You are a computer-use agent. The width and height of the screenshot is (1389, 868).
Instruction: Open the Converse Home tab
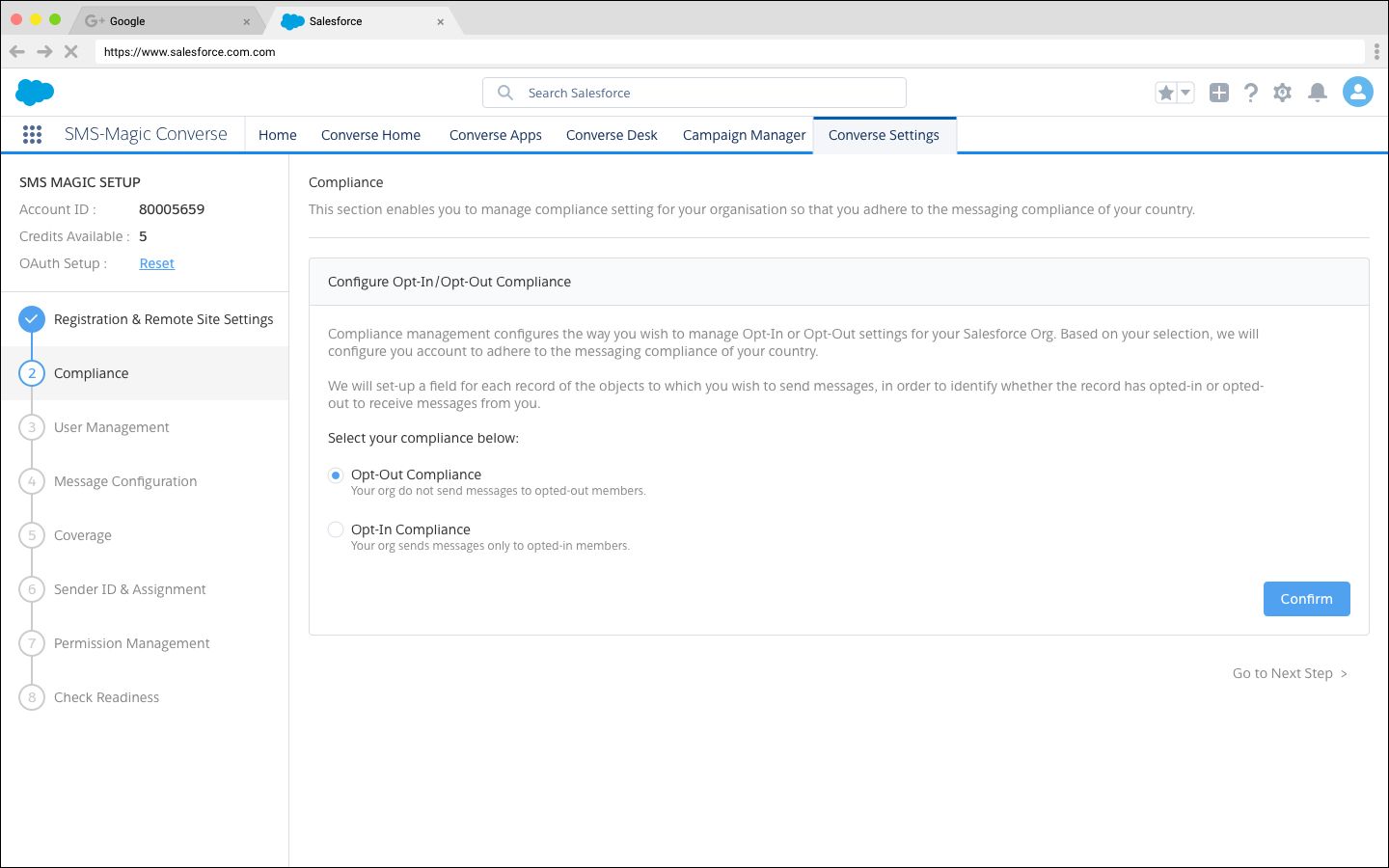point(370,135)
